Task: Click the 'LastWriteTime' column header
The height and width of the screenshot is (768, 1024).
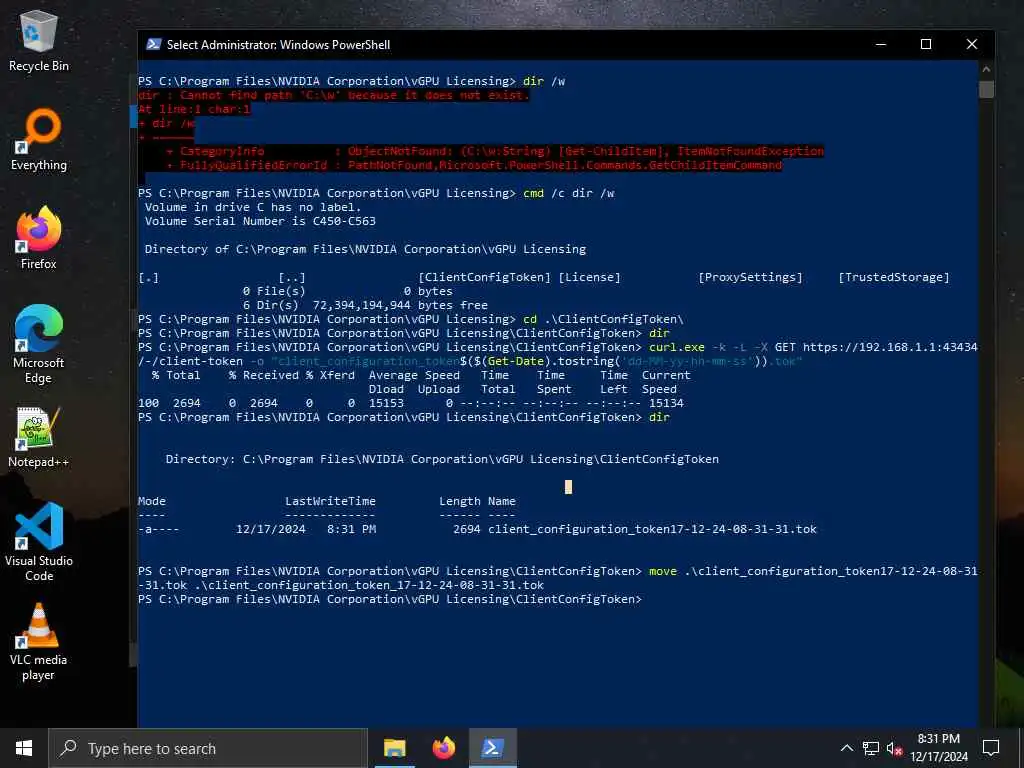Action: pos(330,501)
